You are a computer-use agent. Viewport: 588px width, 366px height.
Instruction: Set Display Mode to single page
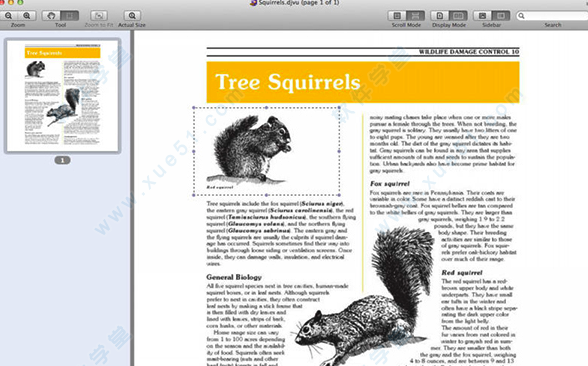(x=440, y=15)
